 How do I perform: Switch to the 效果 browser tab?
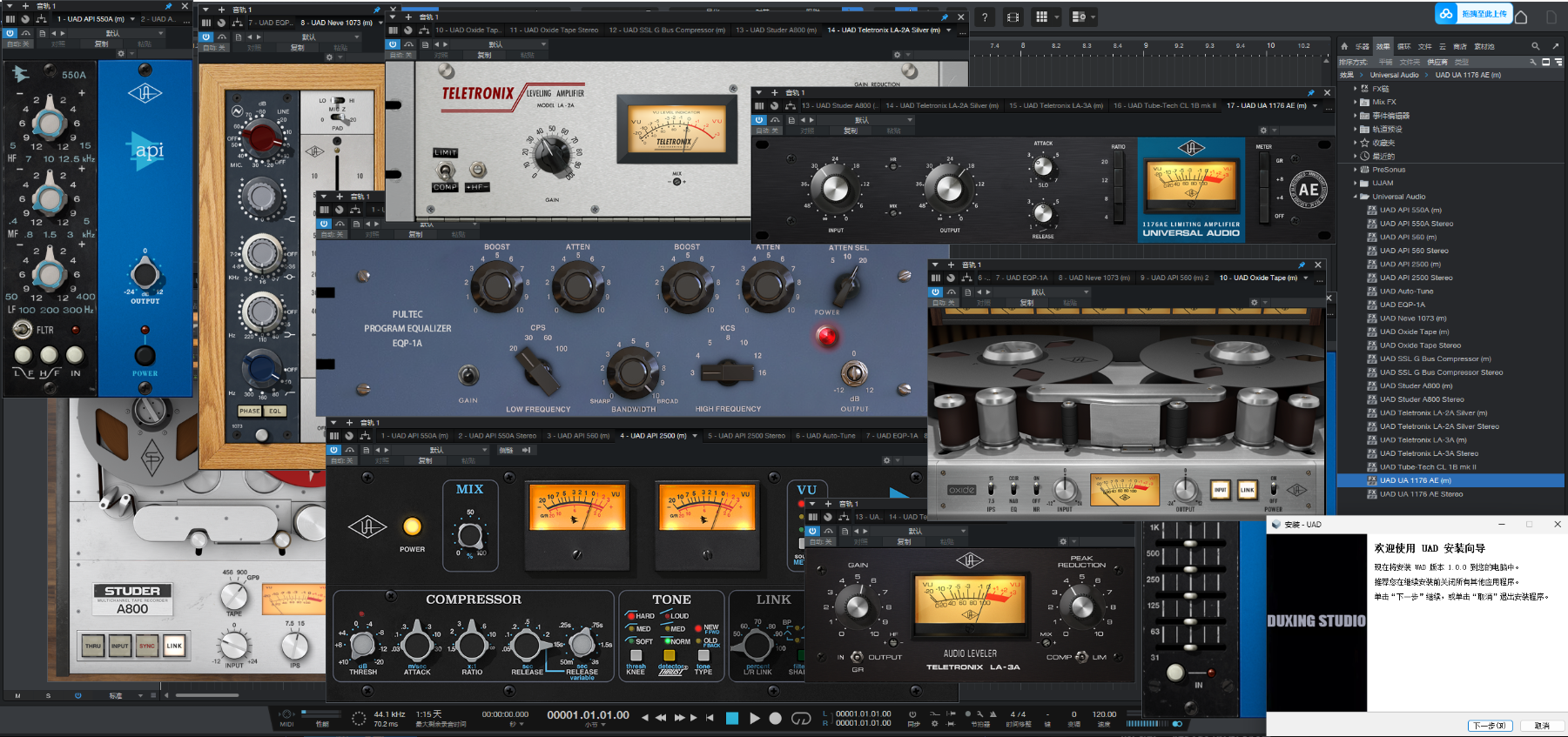click(x=1383, y=46)
